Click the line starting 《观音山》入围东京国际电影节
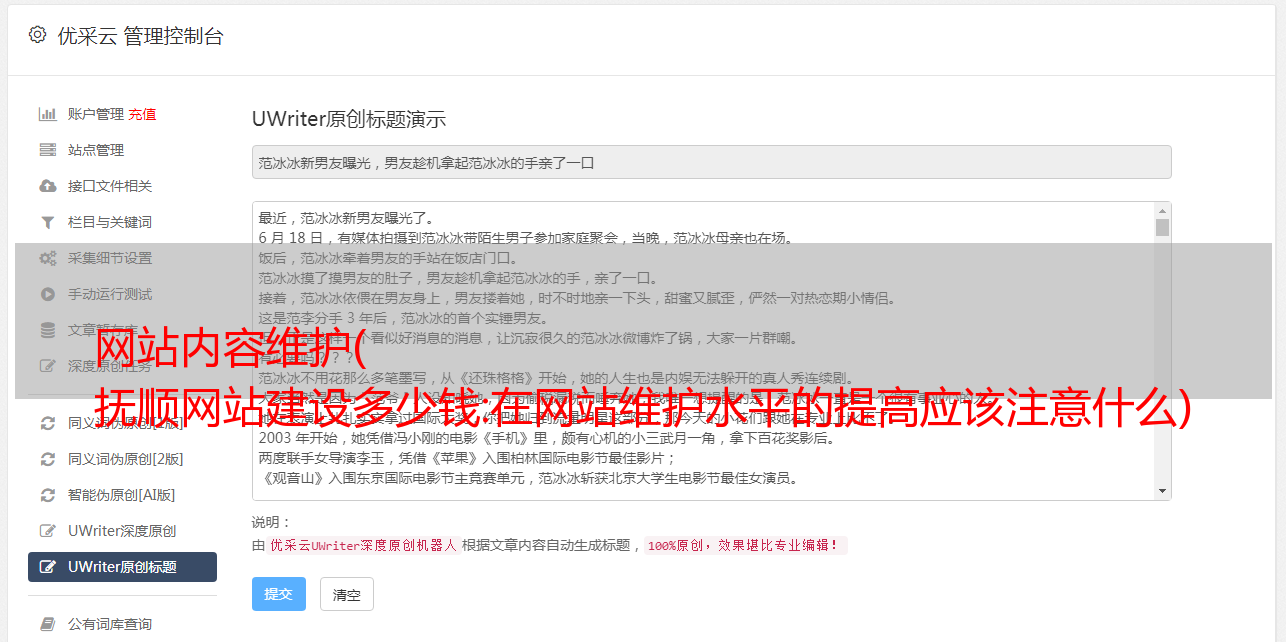This screenshot has height=642, width=1286. pyautogui.click(x=528, y=478)
